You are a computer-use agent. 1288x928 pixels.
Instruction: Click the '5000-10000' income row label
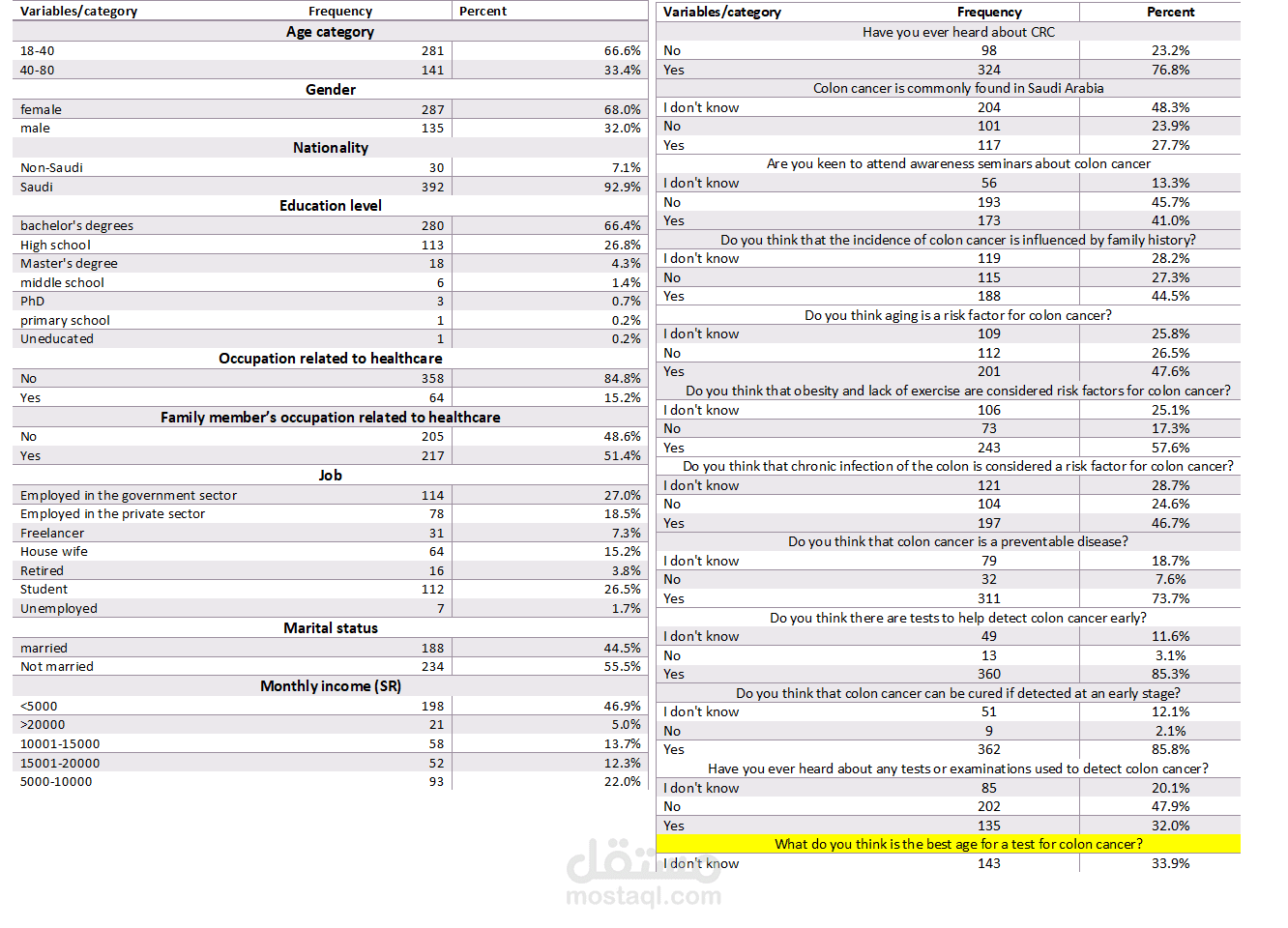(56, 782)
